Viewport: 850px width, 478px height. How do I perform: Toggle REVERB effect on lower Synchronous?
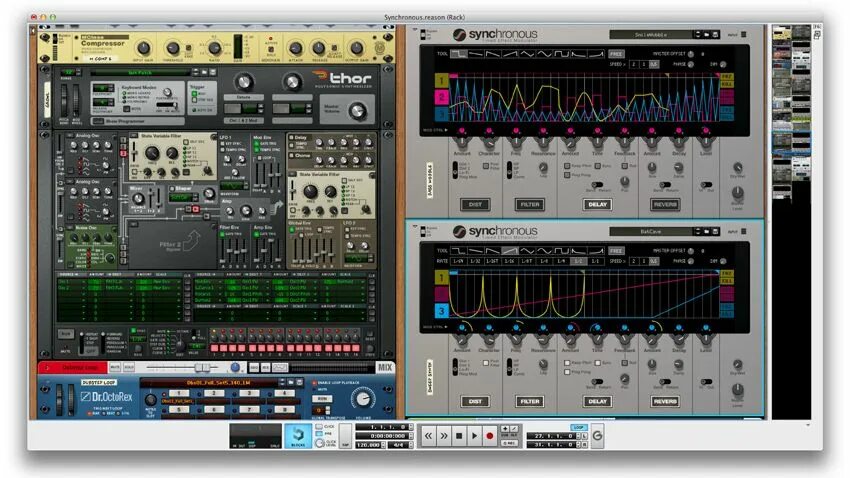click(665, 401)
